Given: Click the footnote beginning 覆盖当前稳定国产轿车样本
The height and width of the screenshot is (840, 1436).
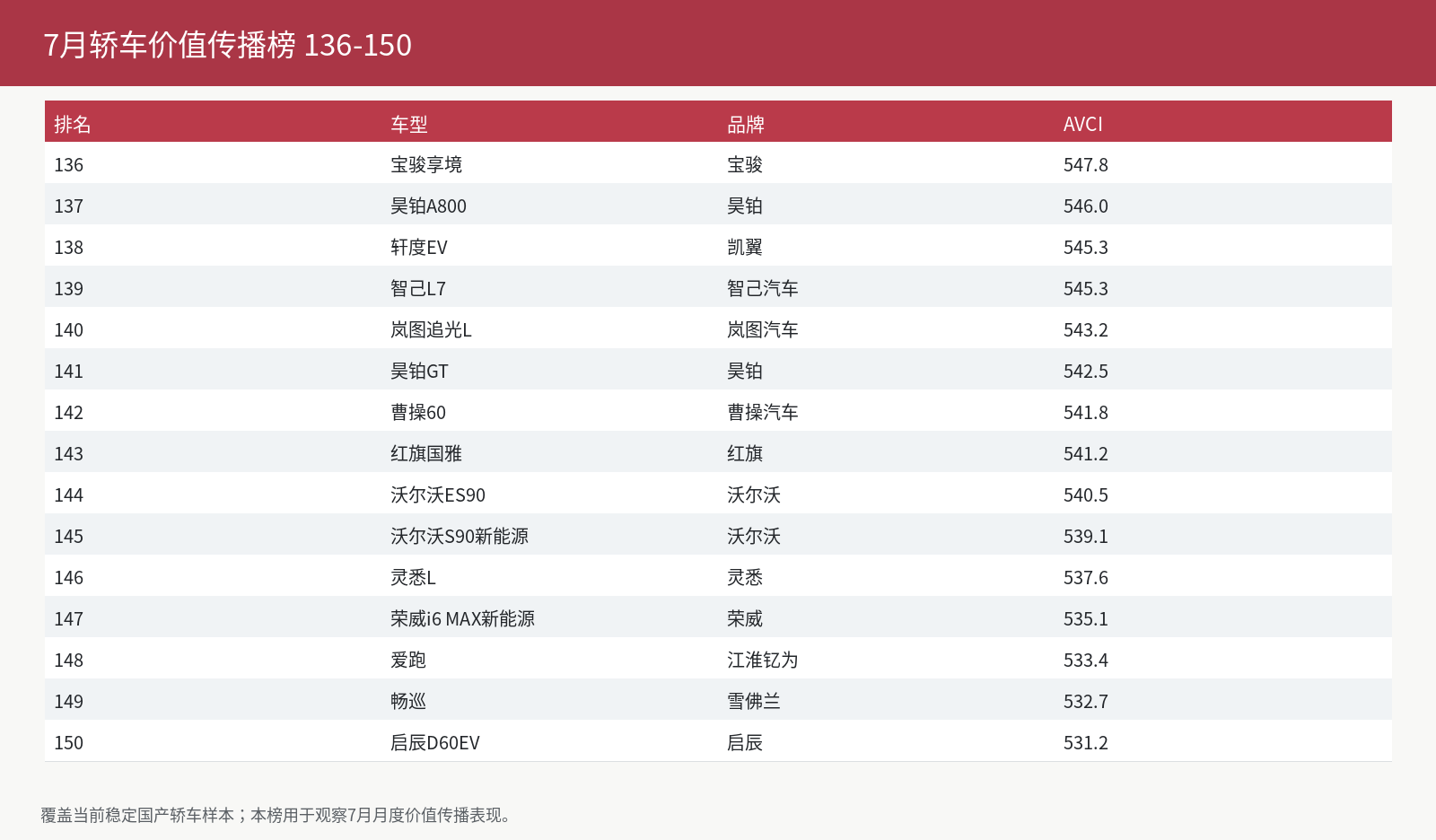Looking at the screenshot, I should point(276,815).
